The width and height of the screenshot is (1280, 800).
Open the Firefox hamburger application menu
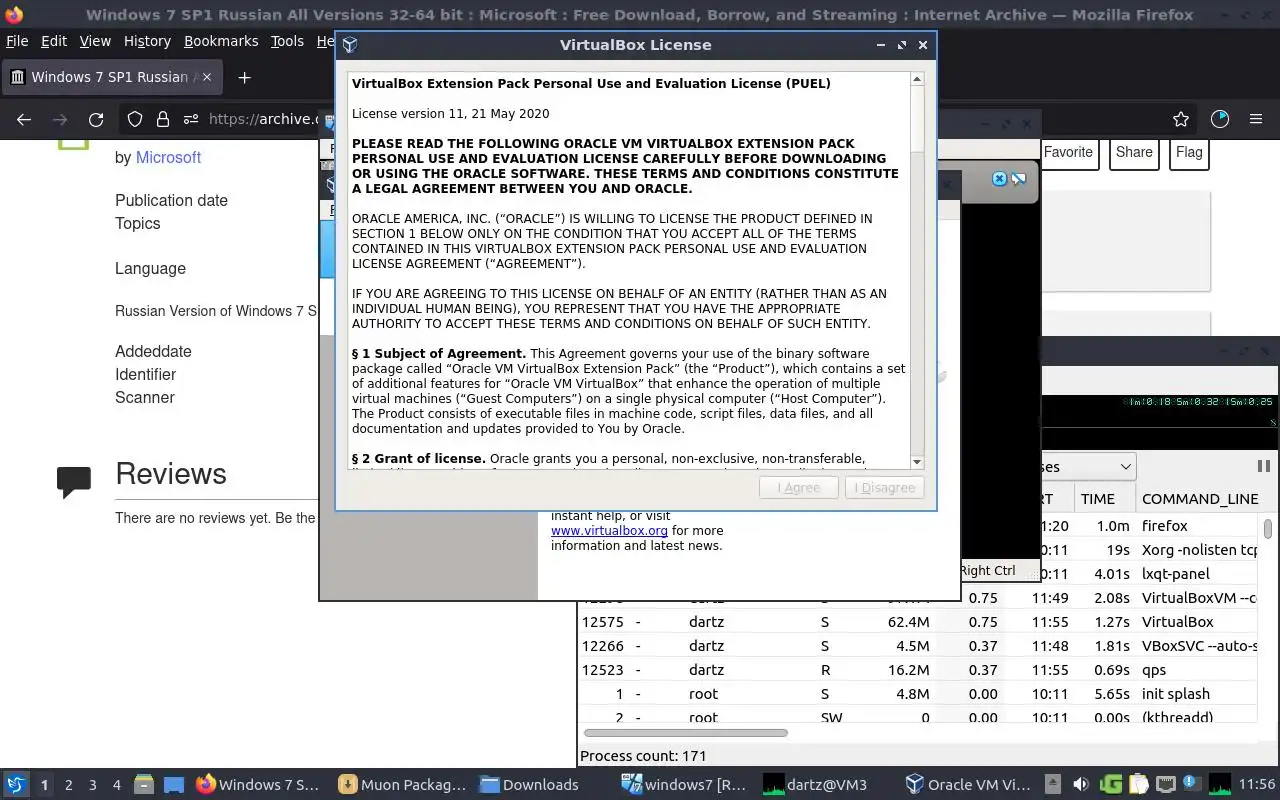1256,119
